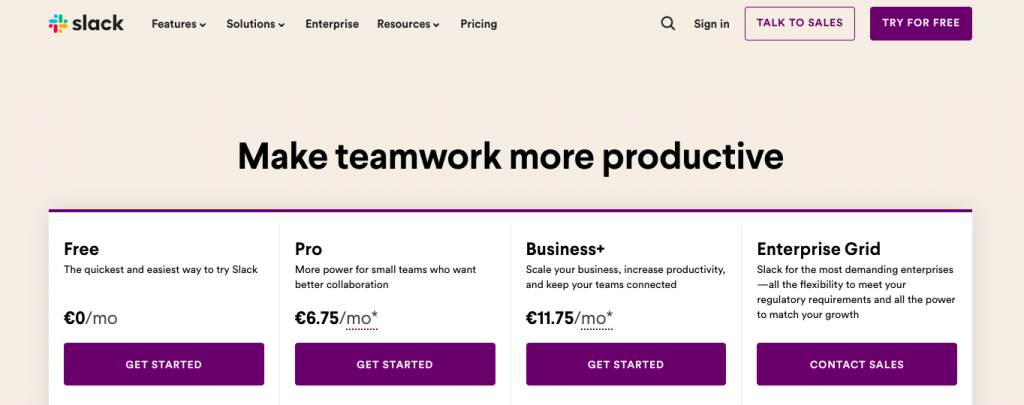Open search with the magnifying glass icon
The height and width of the screenshot is (405, 1024).
pyautogui.click(x=668, y=24)
